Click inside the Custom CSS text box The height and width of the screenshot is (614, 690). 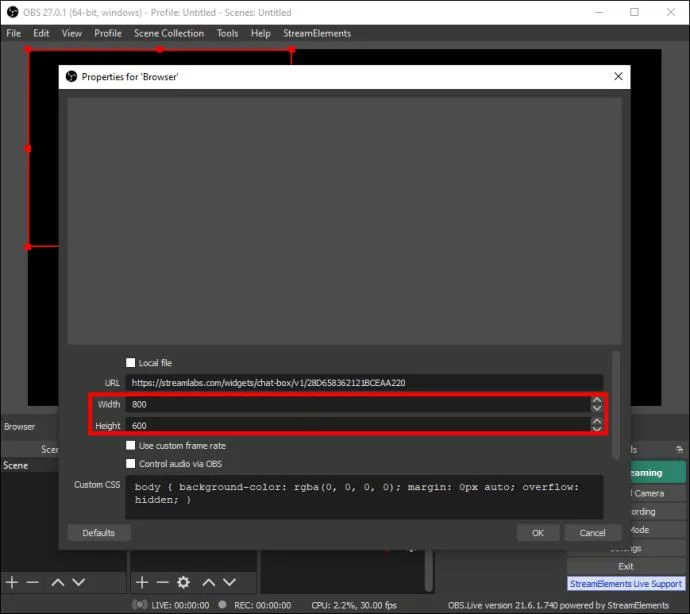pos(364,496)
